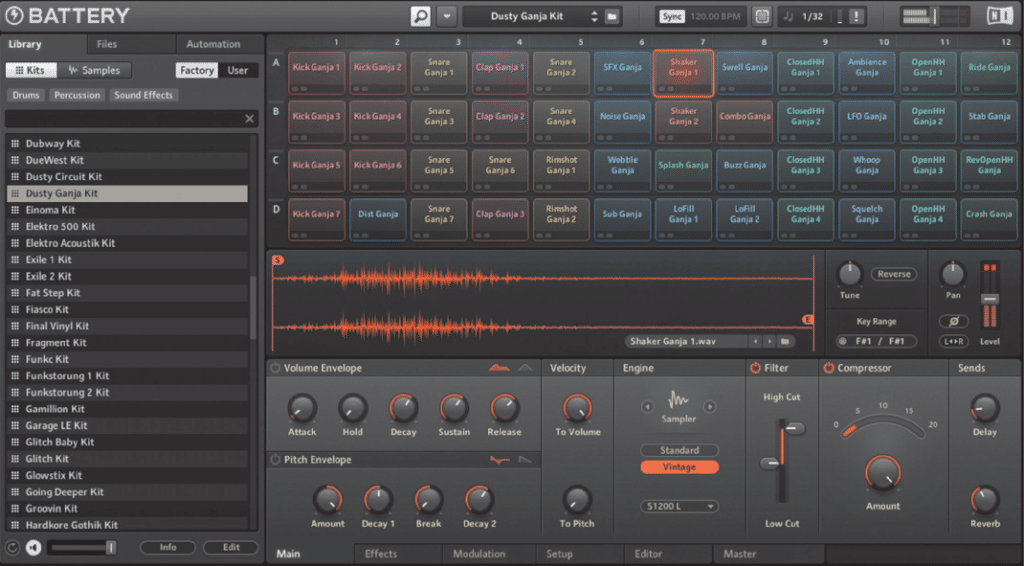Click previous engine arrow left of Sampler
The width and height of the screenshot is (1024, 566).
pyautogui.click(x=647, y=406)
